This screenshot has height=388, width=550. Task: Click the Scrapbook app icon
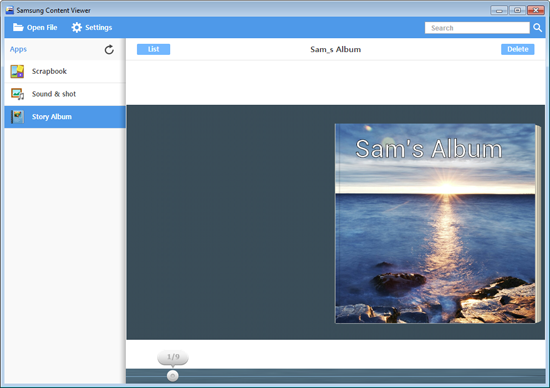tap(17, 71)
